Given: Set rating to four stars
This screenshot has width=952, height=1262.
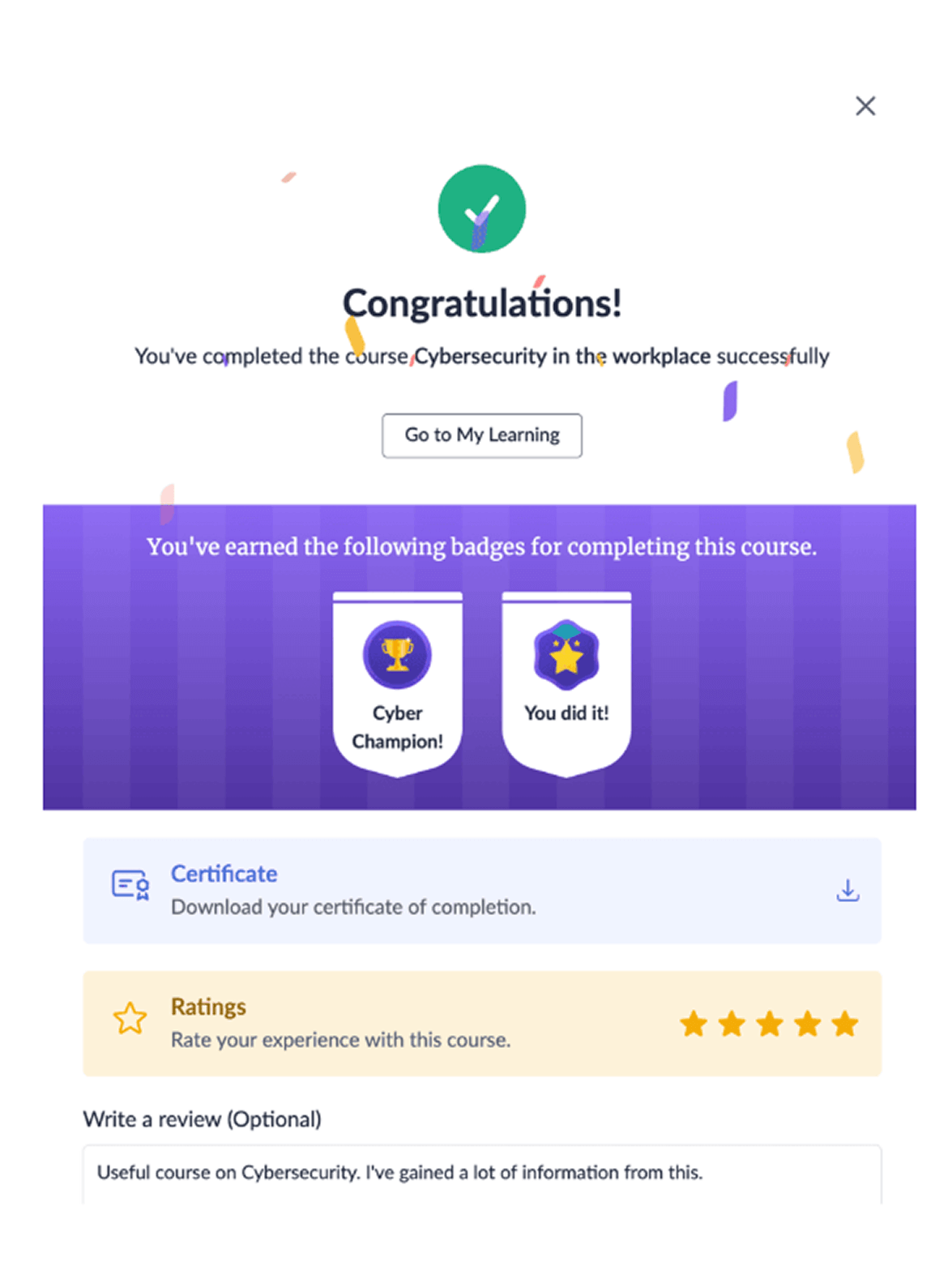Looking at the screenshot, I should pos(807,1024).
